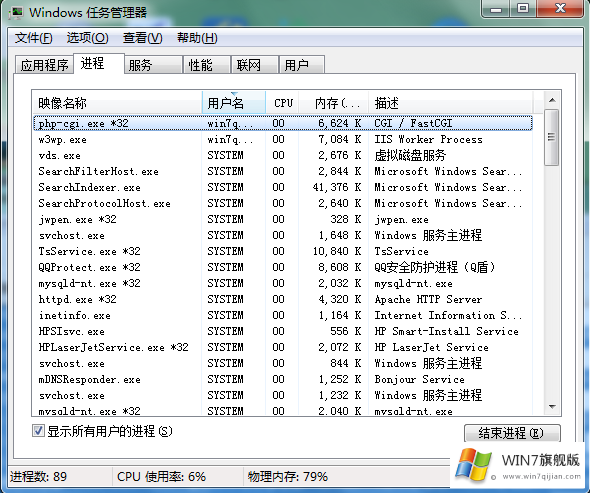The height and width of the screenshot is (493, 590).
Task: Click the Apache HTTP Server description
Action: tap(428, 300)
